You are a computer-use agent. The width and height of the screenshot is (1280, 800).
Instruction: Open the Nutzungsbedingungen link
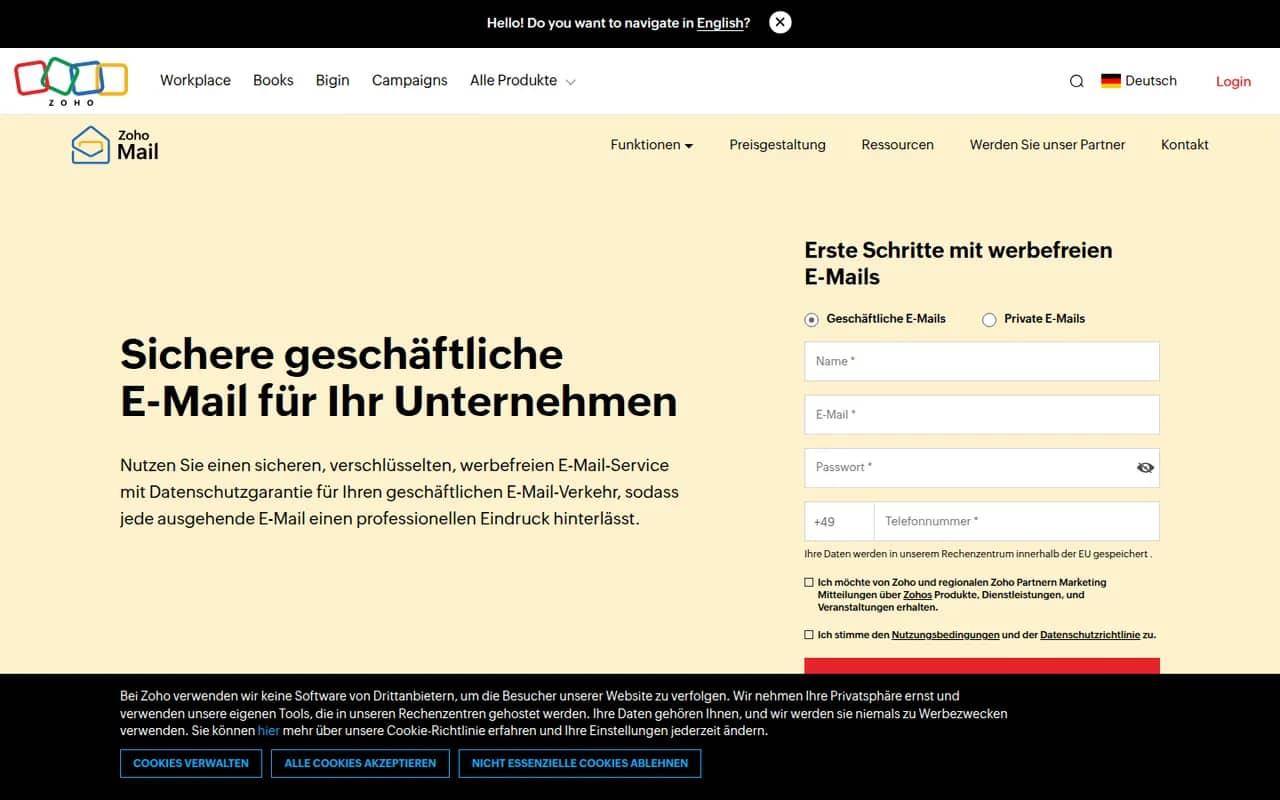pos(945,635)
